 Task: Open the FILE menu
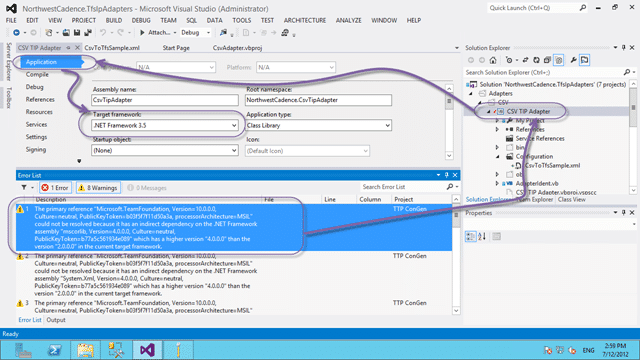(11, 20)
